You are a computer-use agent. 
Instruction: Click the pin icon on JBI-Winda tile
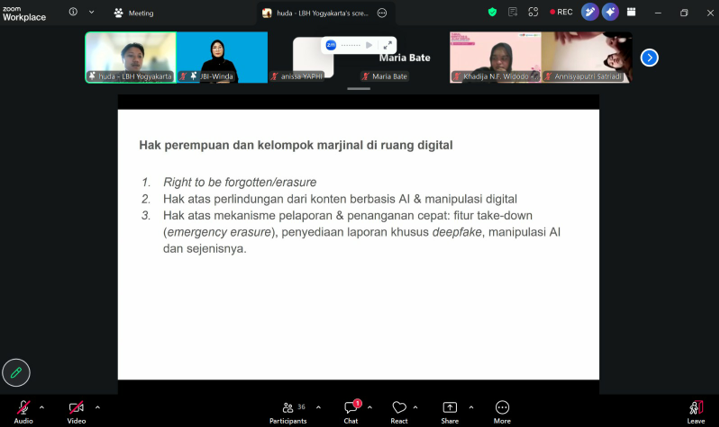coord(194,76)
